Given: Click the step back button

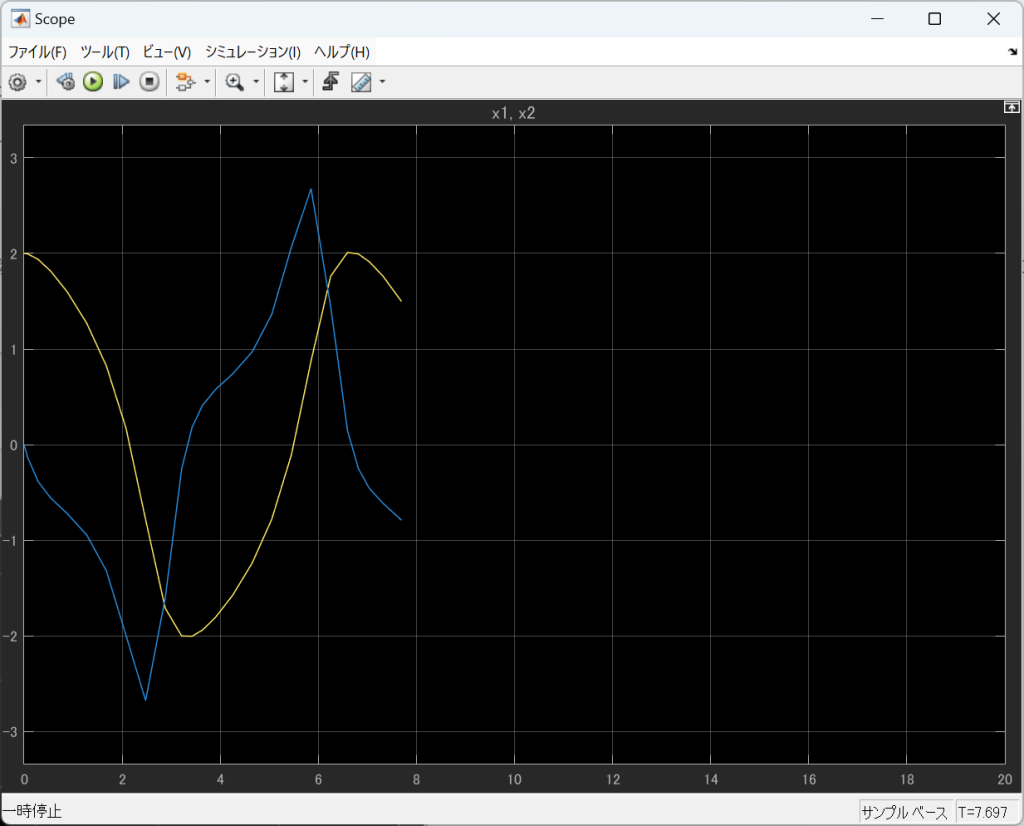Looking at the screenshot, I should point(66,82).
